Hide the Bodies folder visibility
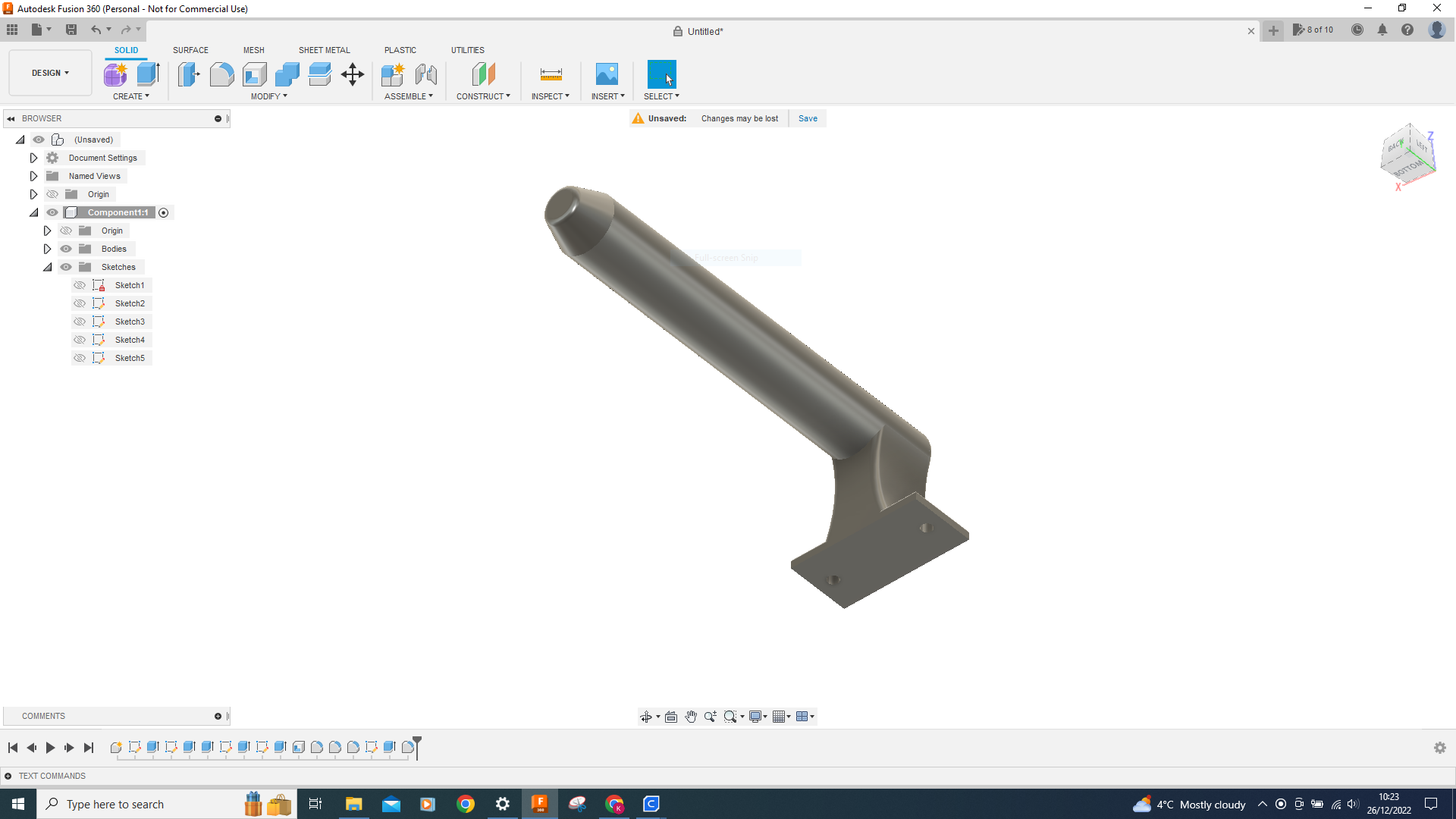This screenshot has height=819, width=1456. pos(66,249)
